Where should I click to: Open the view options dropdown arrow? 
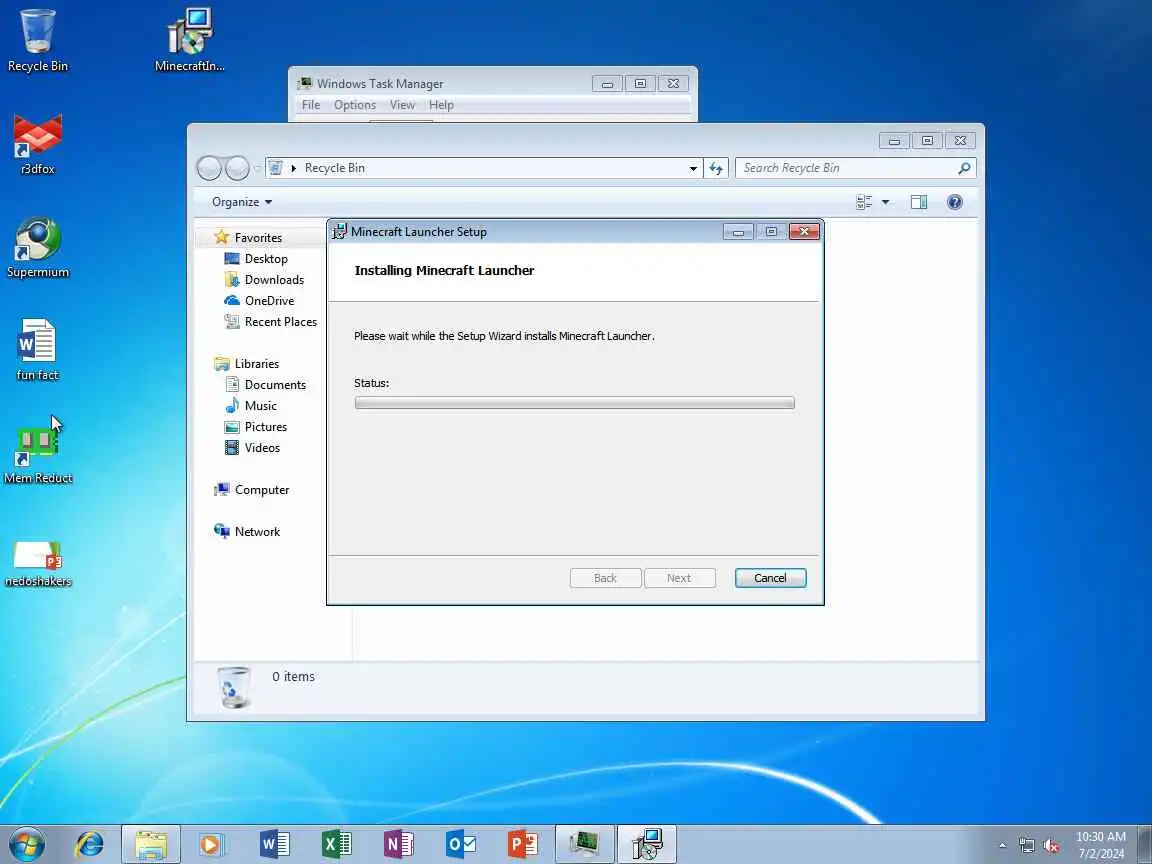[885, 202]
